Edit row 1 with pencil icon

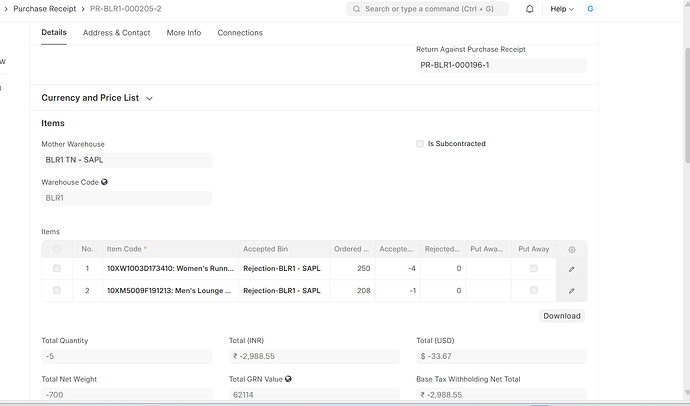pyautogui.click(x=572, y=269)
